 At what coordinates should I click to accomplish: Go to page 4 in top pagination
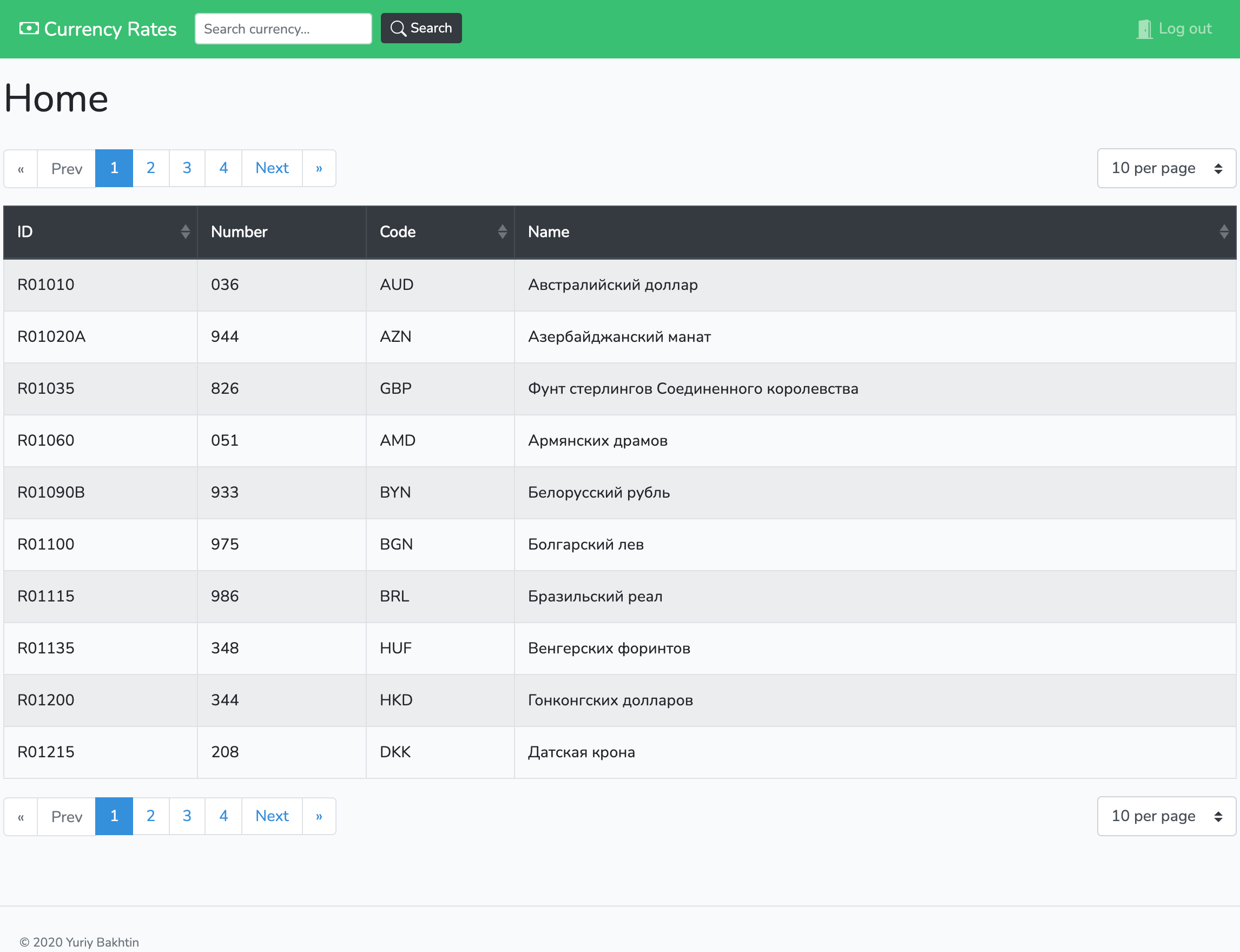(x=223, y=168)
